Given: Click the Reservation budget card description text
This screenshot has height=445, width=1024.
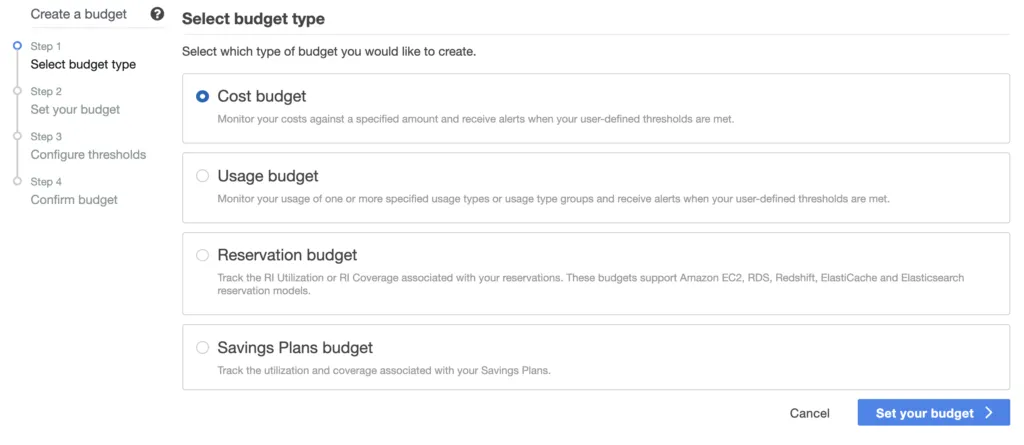Looking at the screenshot, I should (590, 284).
